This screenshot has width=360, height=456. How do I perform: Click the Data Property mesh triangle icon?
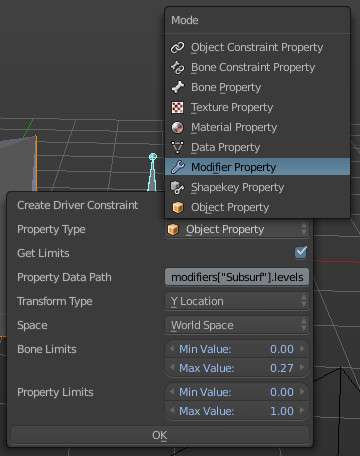[177, 147]
